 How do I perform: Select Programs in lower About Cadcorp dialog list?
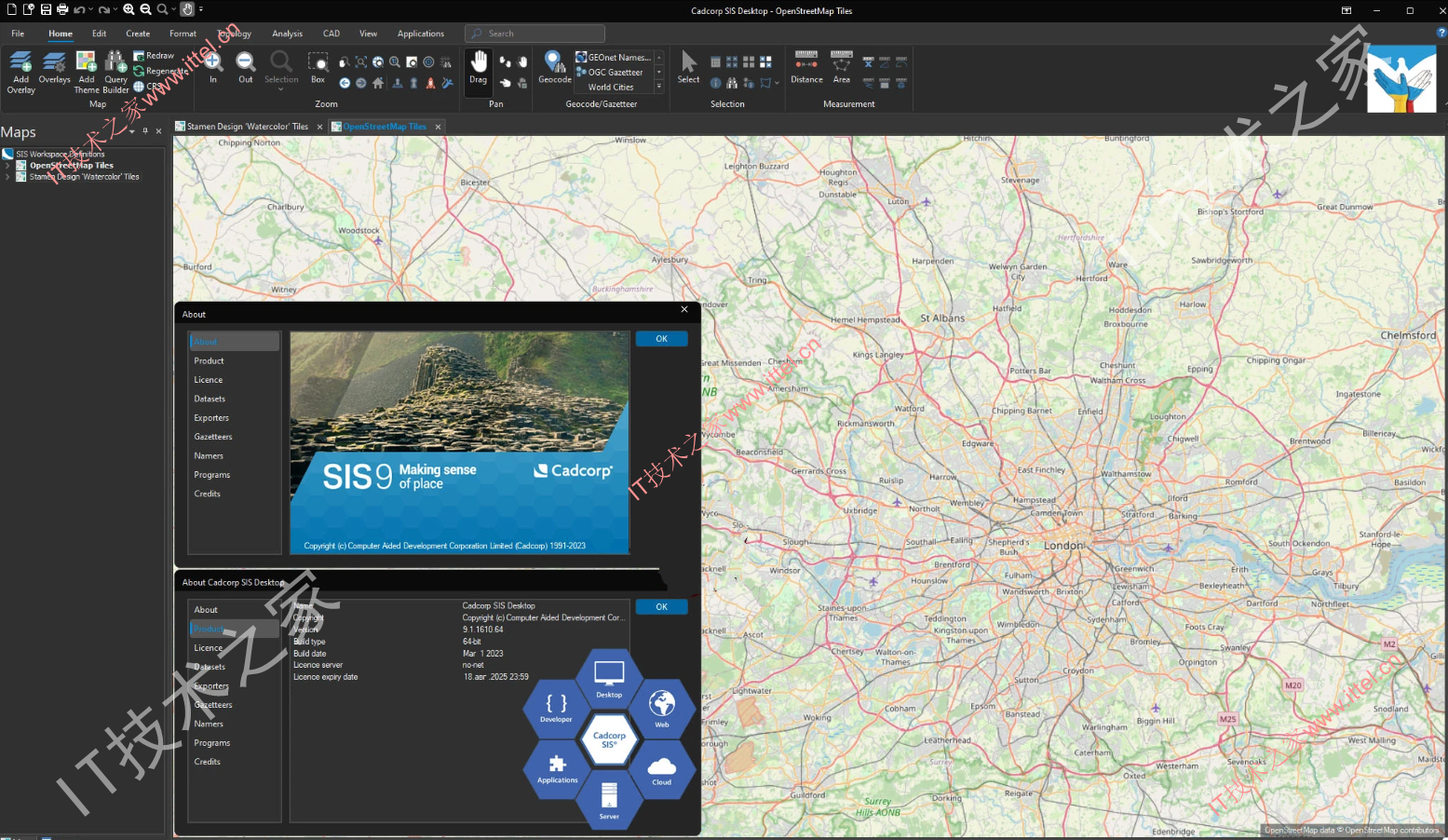coord(212,743)
